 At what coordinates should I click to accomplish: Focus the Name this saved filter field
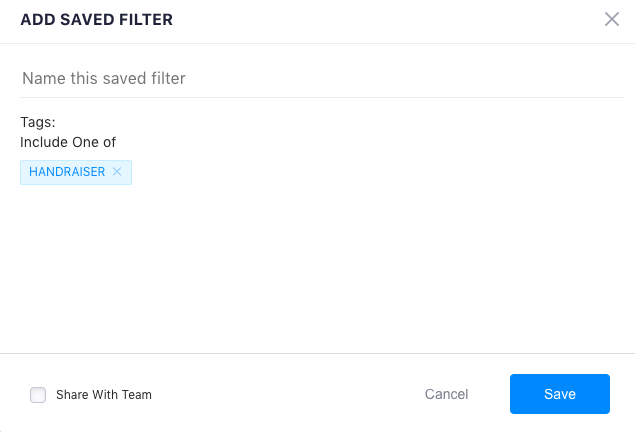pos(320,78)
